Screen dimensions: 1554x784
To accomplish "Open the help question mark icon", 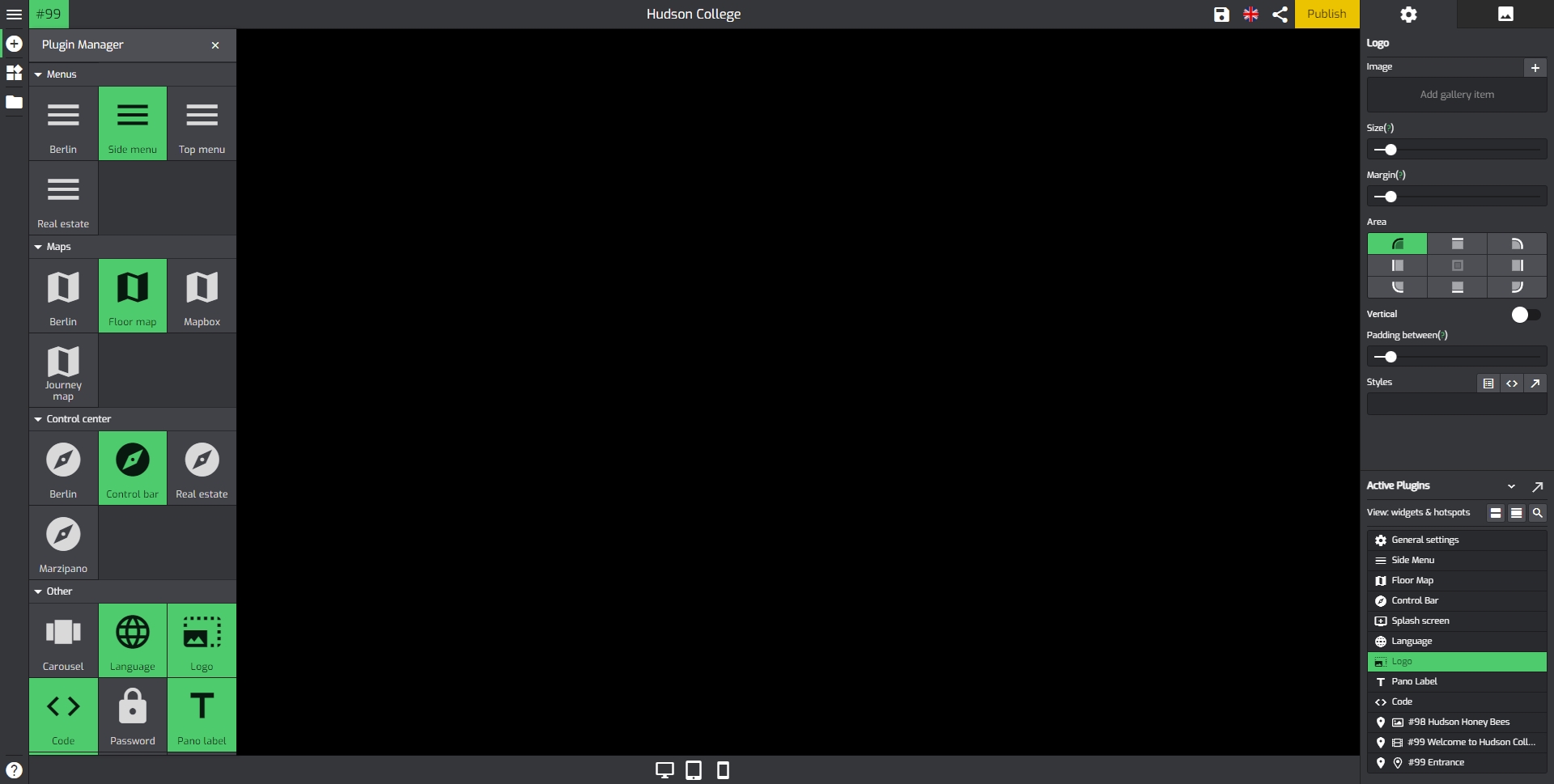I will [x=14, y=770].
